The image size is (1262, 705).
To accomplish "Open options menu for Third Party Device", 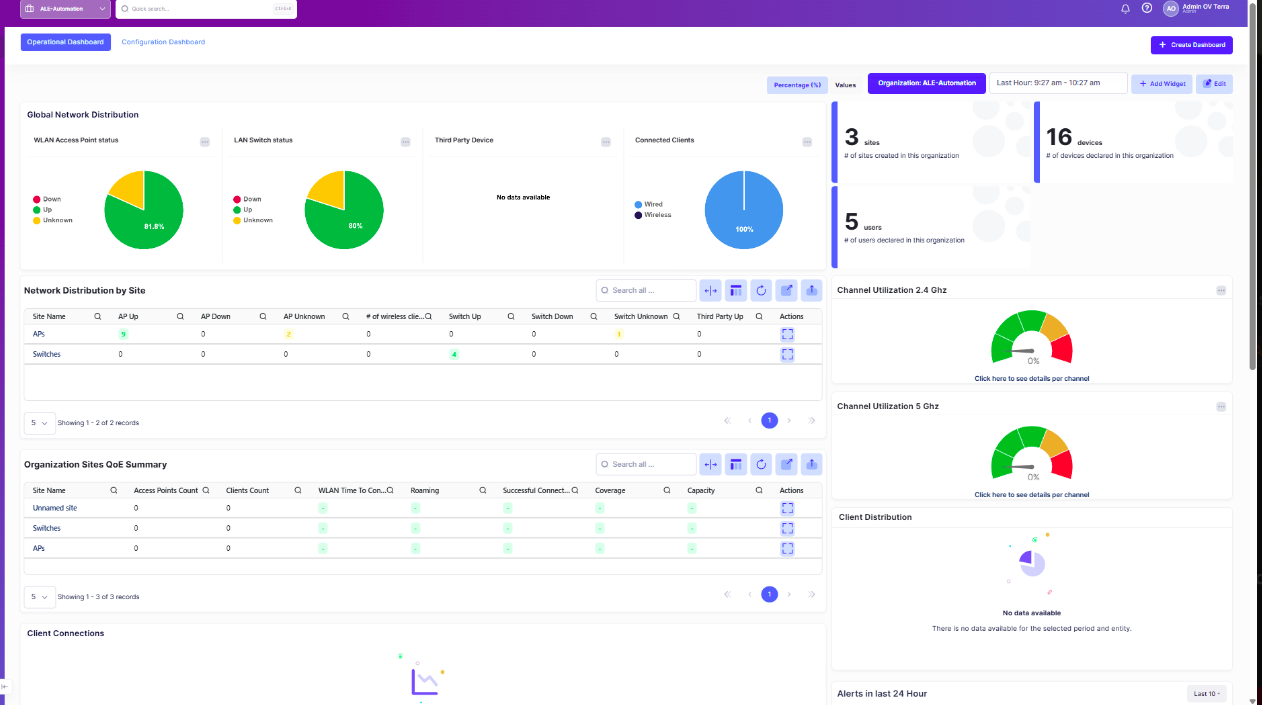I will pyautogui.click(x=606, y=142).
